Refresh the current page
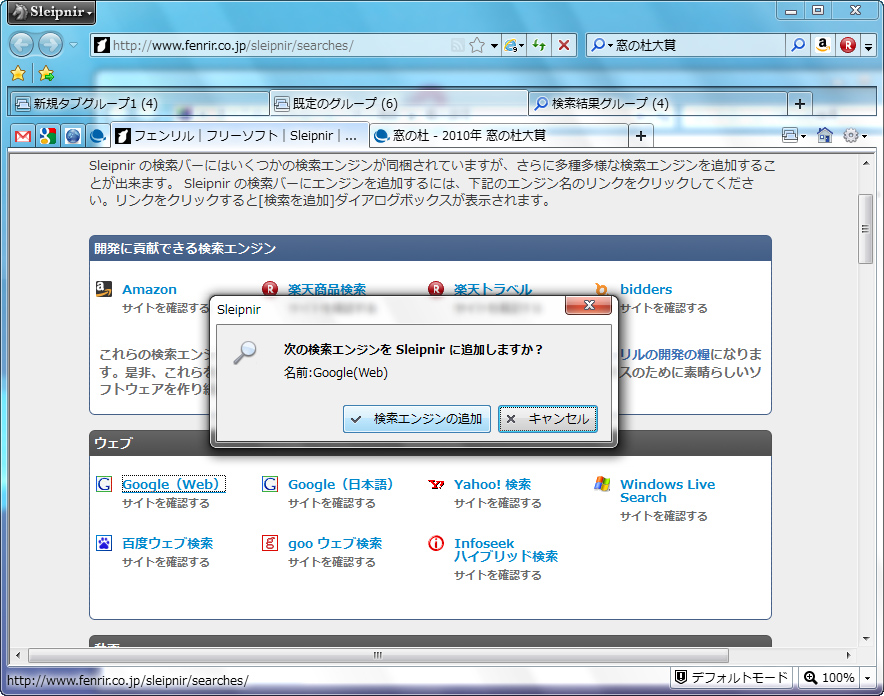The width and height of the screenshot is (884, 696). coord(541,45)
